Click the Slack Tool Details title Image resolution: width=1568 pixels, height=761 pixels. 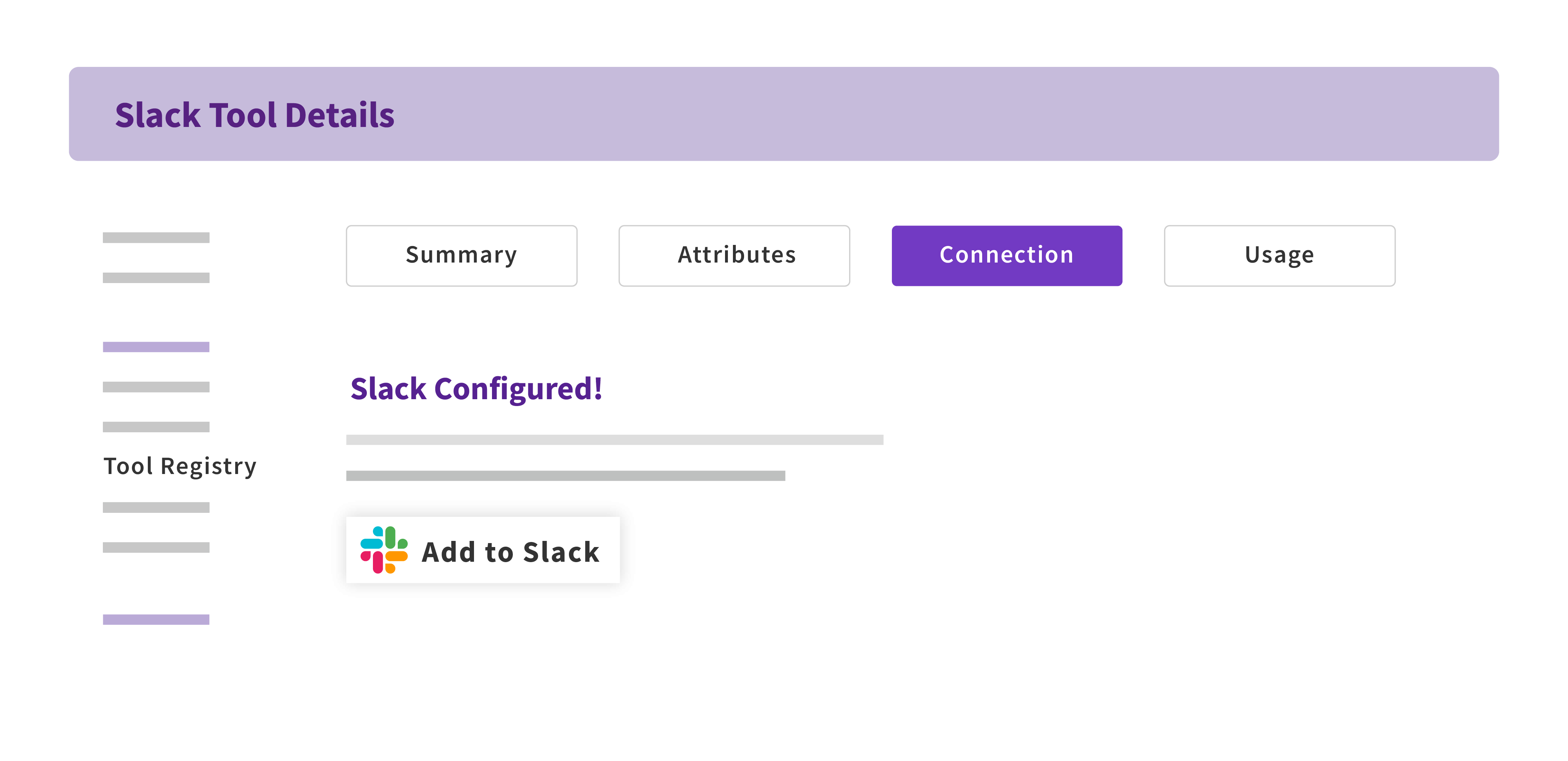pyautogui.click(x=254, y=115)
